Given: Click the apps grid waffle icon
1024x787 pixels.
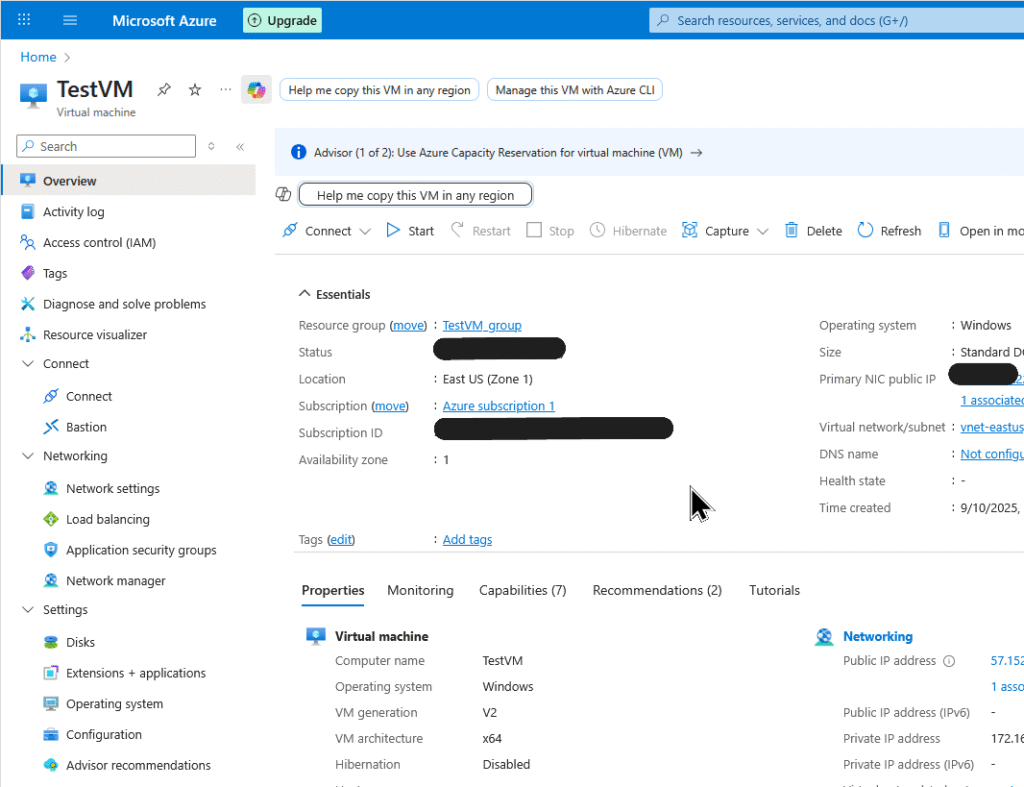Looking at the screenshot, I should (x=25, y=20).
